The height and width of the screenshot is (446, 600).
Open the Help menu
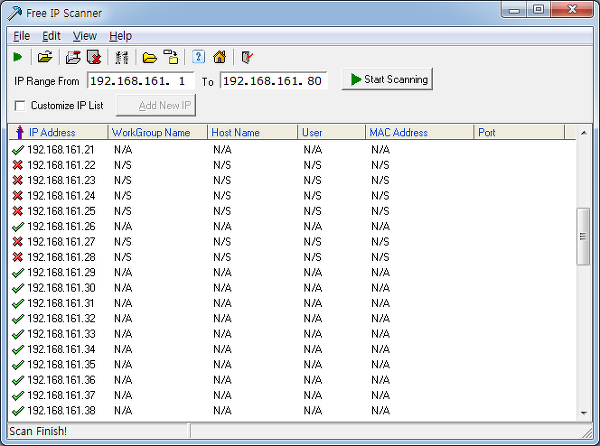(x=121, y=36)
